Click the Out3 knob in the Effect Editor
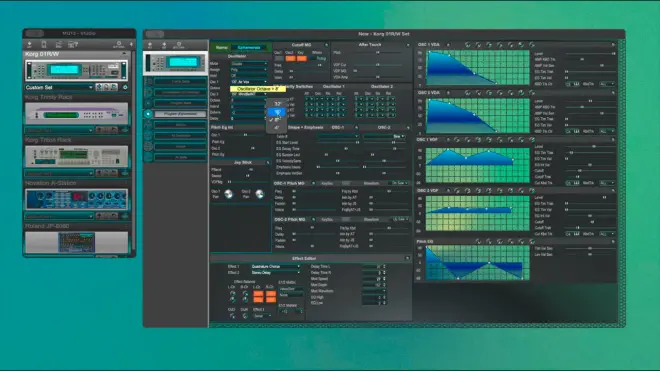The width and height of the screenshot is (660, 371). coord(232,316)
